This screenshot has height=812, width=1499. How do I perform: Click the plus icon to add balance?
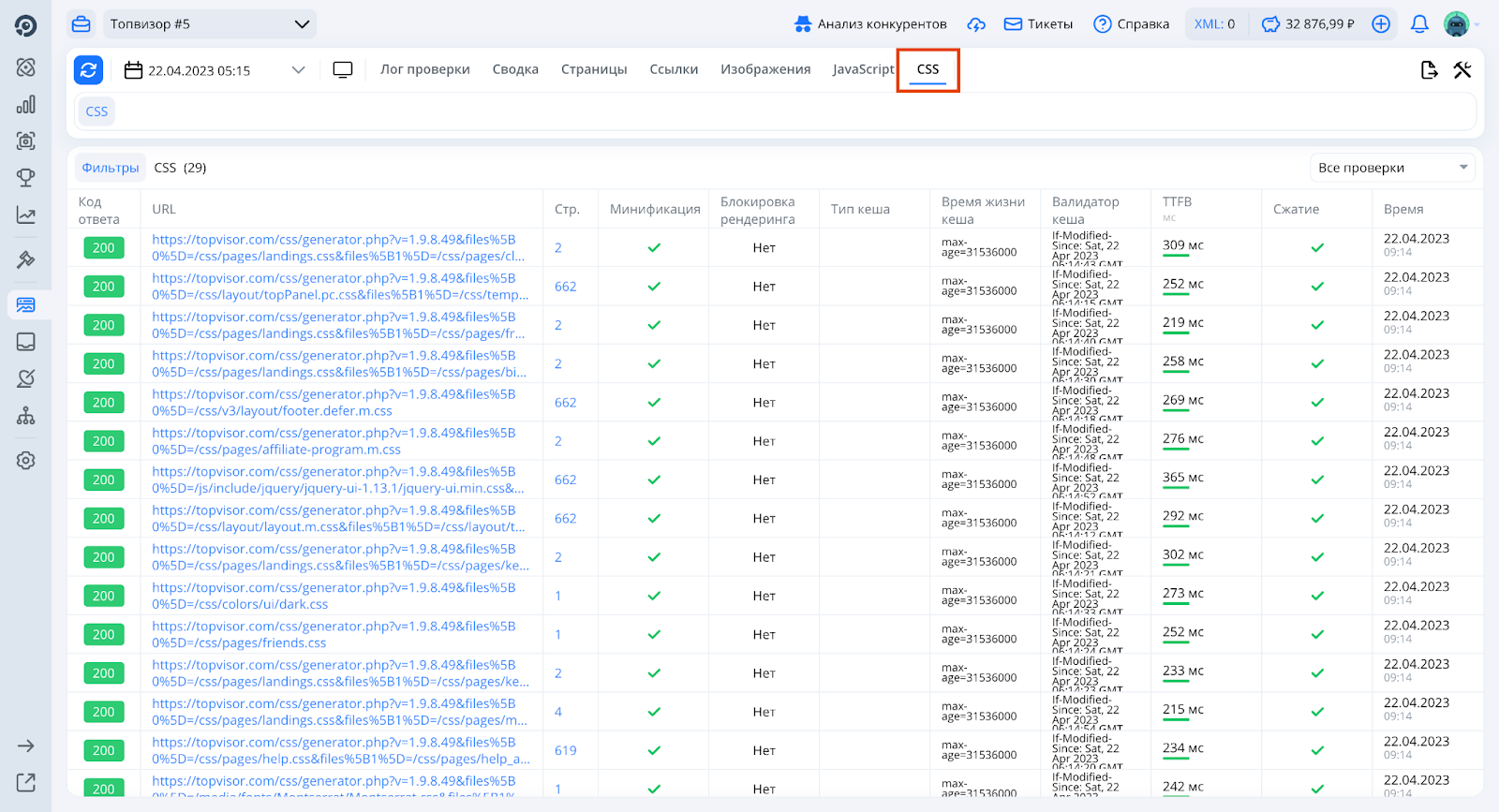[1381, 24]
